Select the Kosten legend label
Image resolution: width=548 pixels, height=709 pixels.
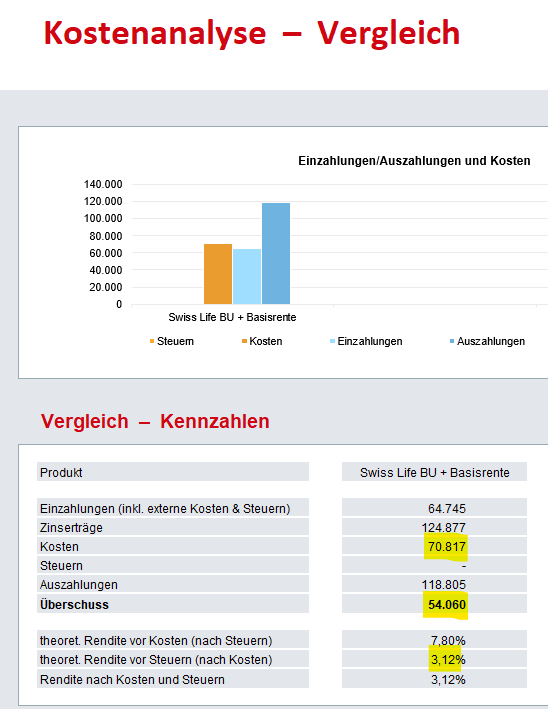coord(266,341)
